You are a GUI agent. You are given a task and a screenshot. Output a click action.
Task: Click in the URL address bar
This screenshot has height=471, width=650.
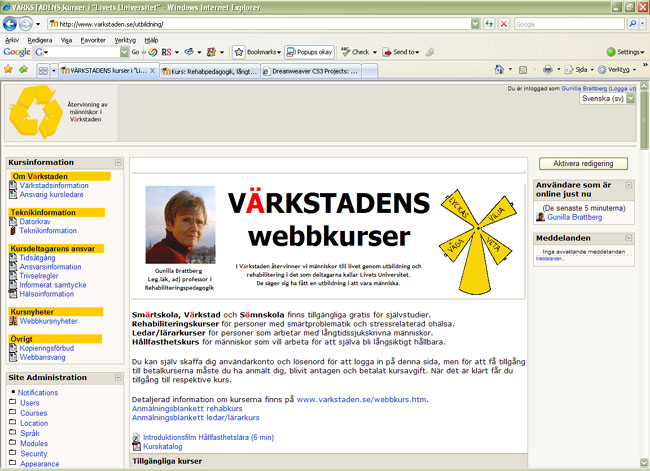(x=259, y=24)
